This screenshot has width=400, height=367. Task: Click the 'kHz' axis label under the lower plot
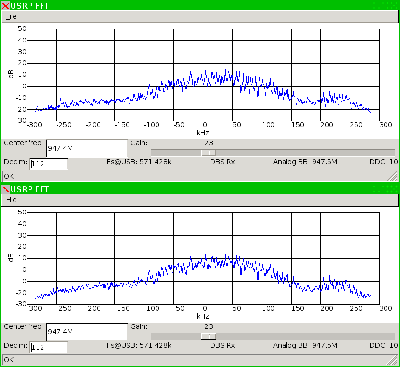[203, 316]
